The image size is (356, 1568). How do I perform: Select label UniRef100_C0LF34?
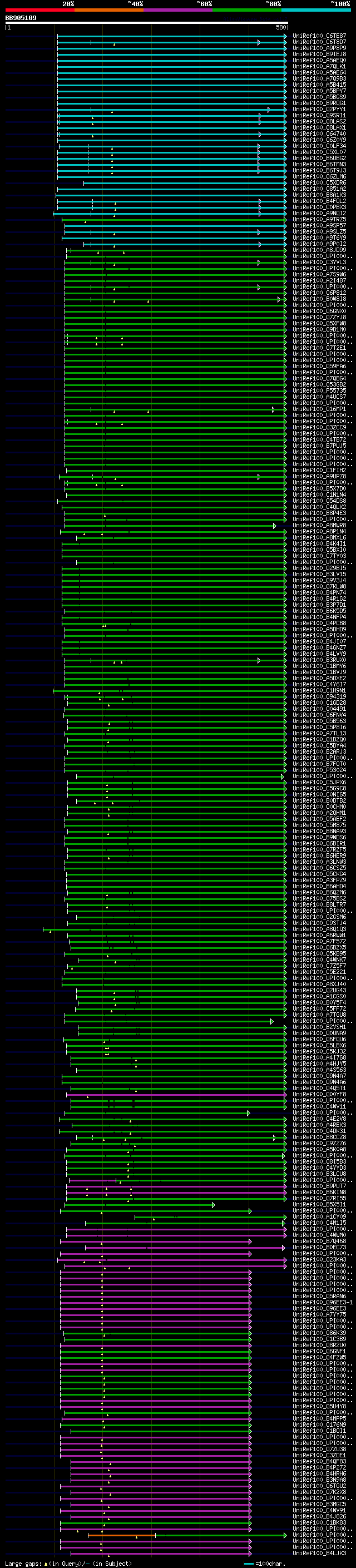(x=319, y=146)
